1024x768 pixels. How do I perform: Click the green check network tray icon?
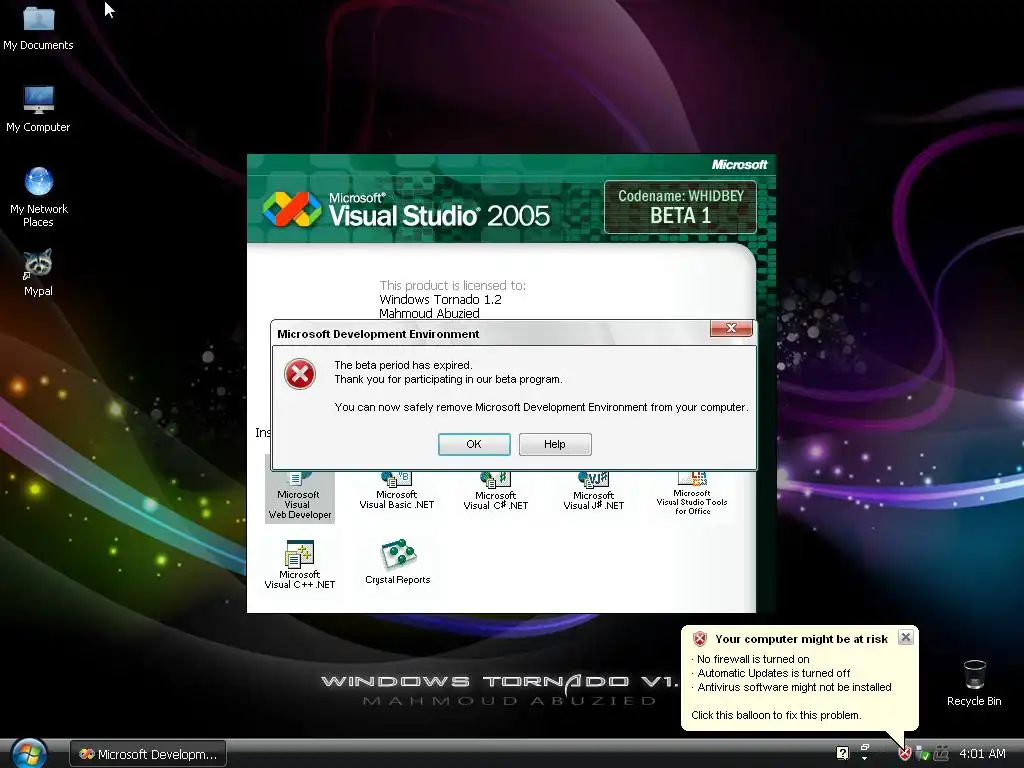(923, 754)
